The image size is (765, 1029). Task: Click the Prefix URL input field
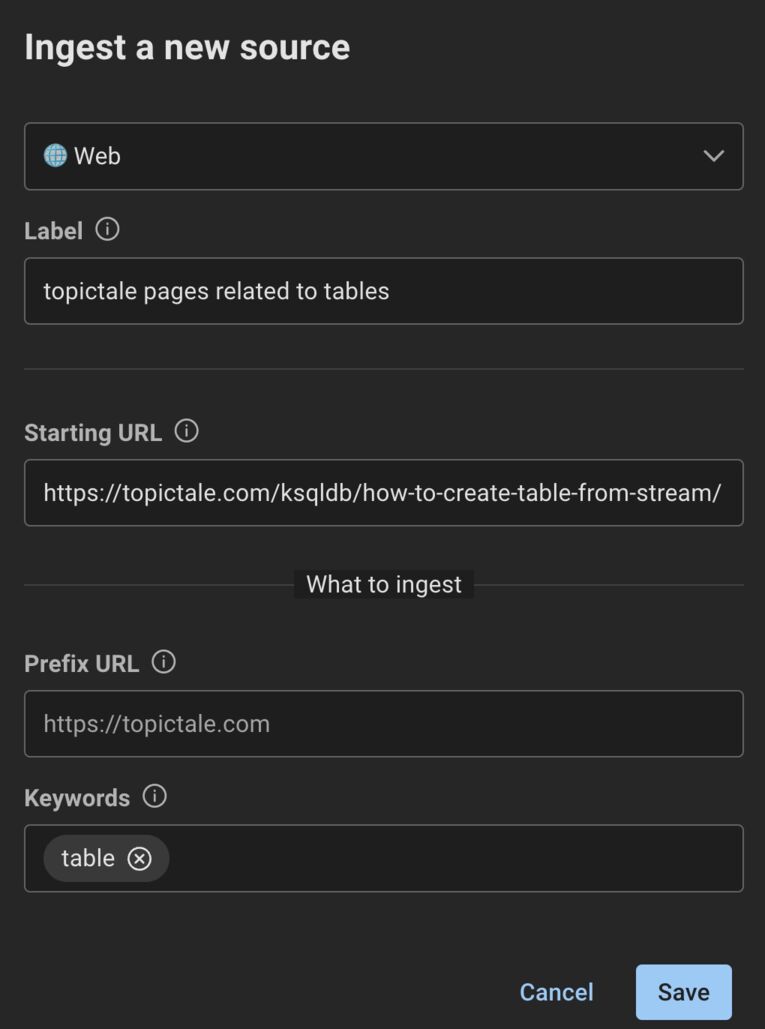pyautogui.click(x=383, y=723)
